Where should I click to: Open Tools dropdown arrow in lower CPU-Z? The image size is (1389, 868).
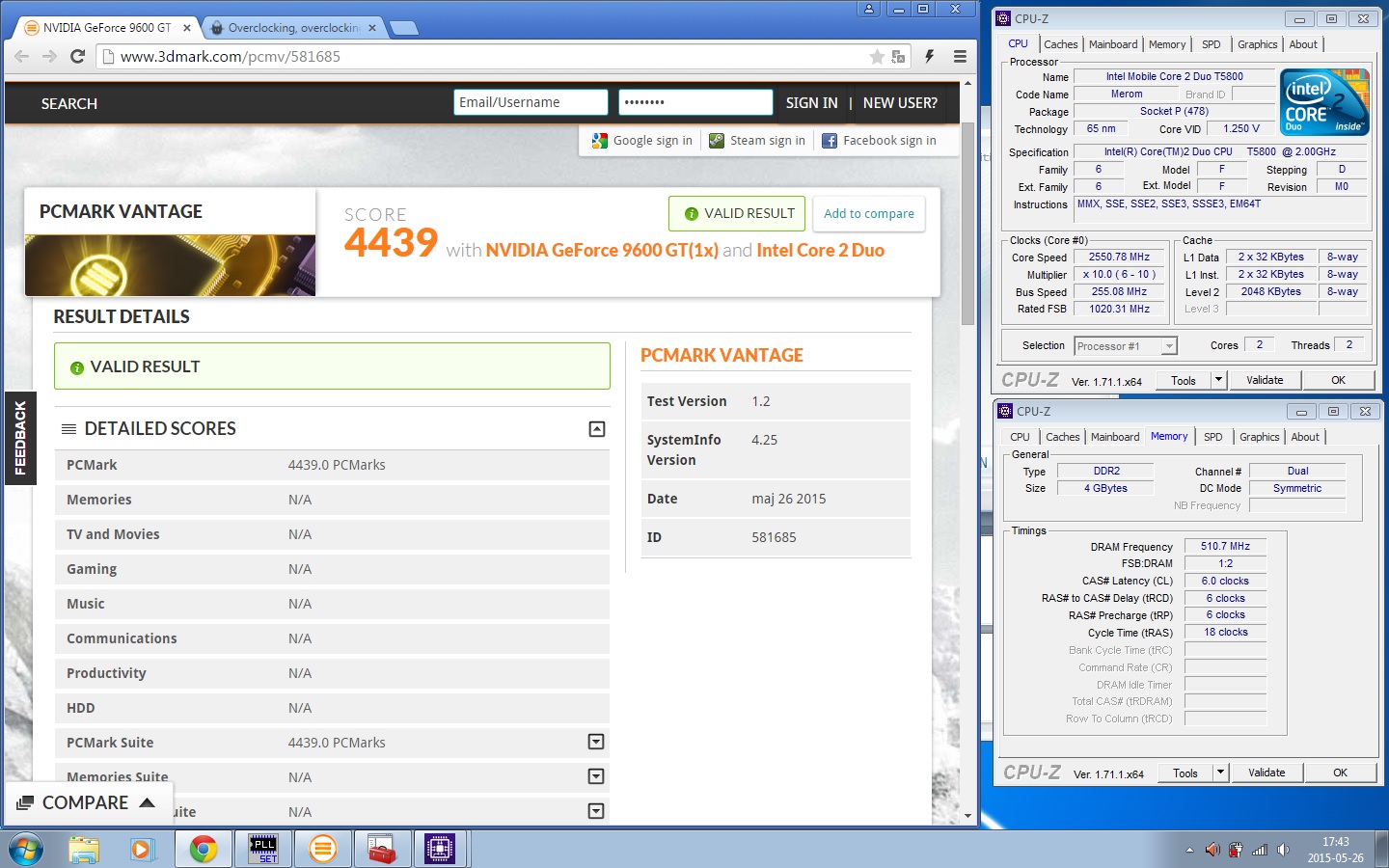(x=1220, y=773)
